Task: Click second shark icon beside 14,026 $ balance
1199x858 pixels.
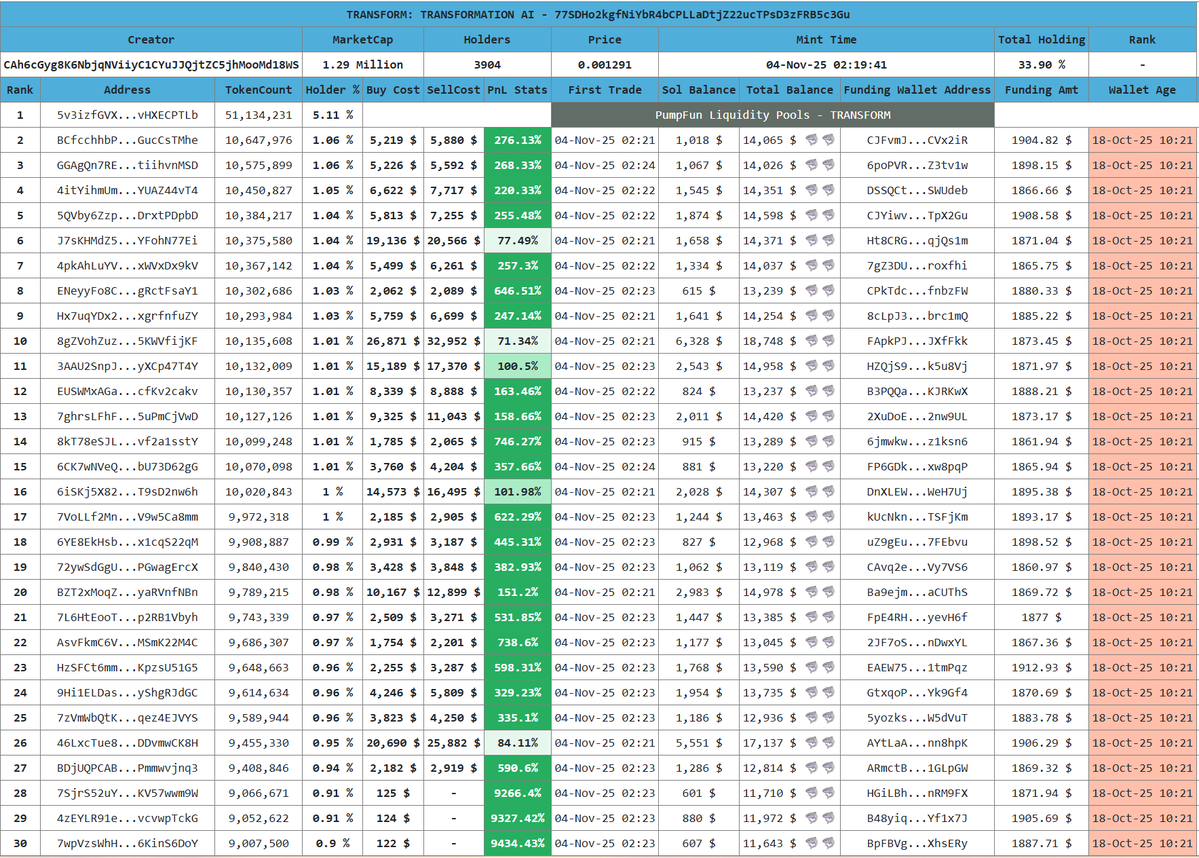Action: pyautogui.click(x=828, y=165)
